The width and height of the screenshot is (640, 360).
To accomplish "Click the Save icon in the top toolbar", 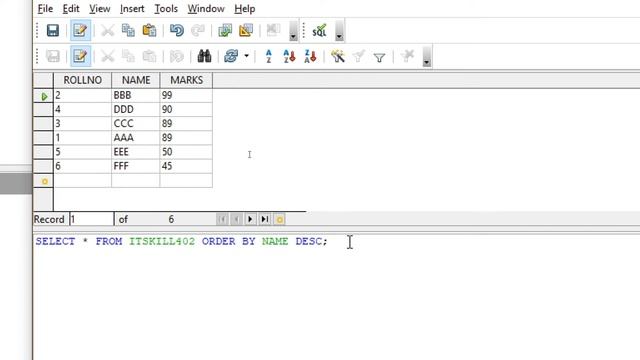I will point(53,31).
